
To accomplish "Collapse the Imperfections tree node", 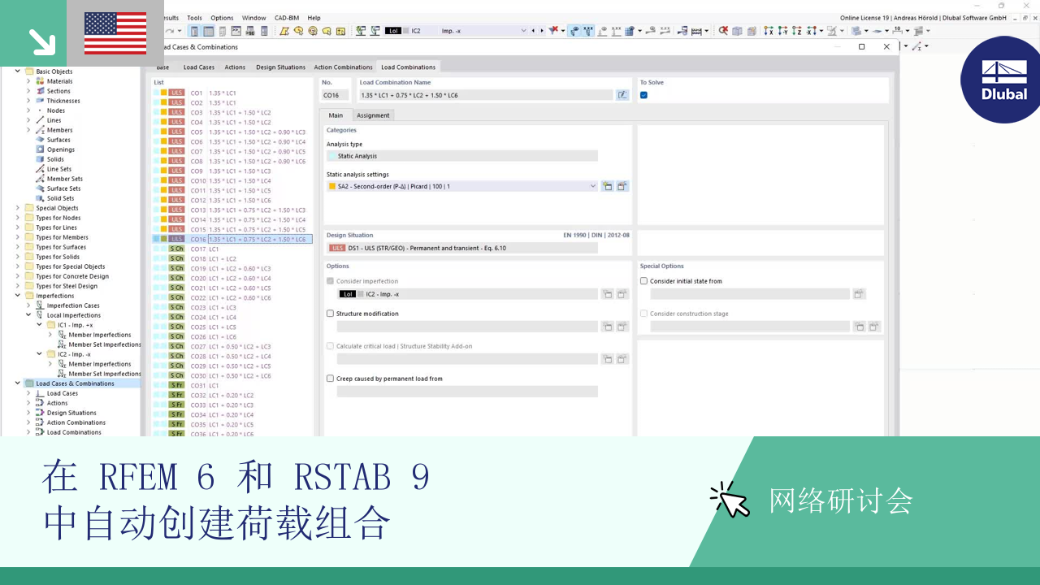I will [18, 296].
